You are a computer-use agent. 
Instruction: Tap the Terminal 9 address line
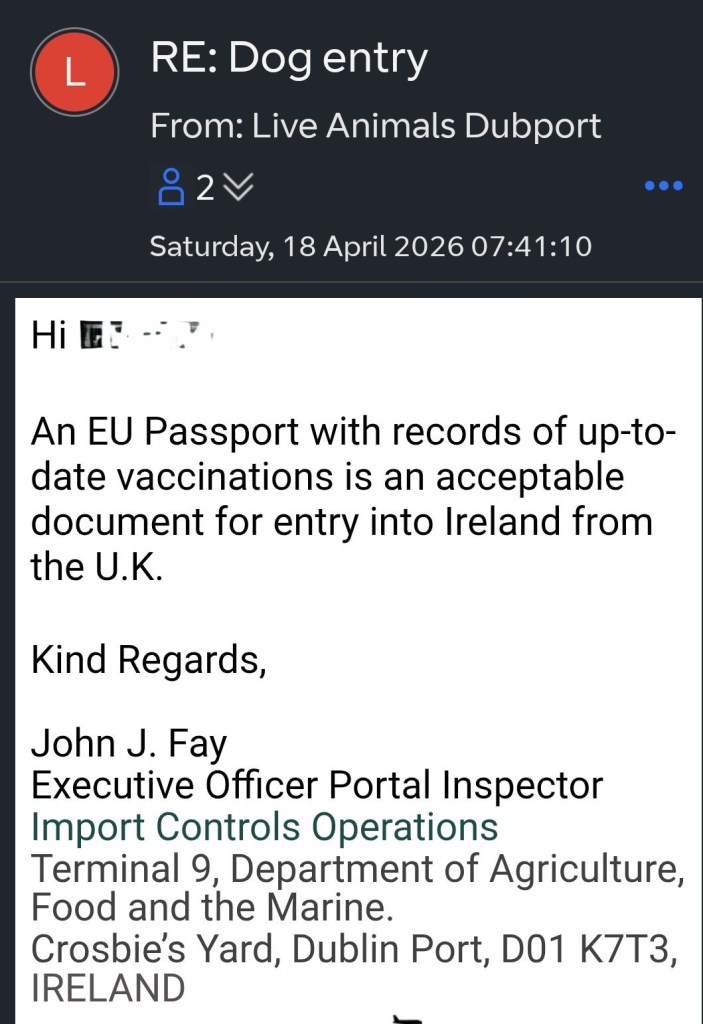pyautogui.click(x=358, y=868)
